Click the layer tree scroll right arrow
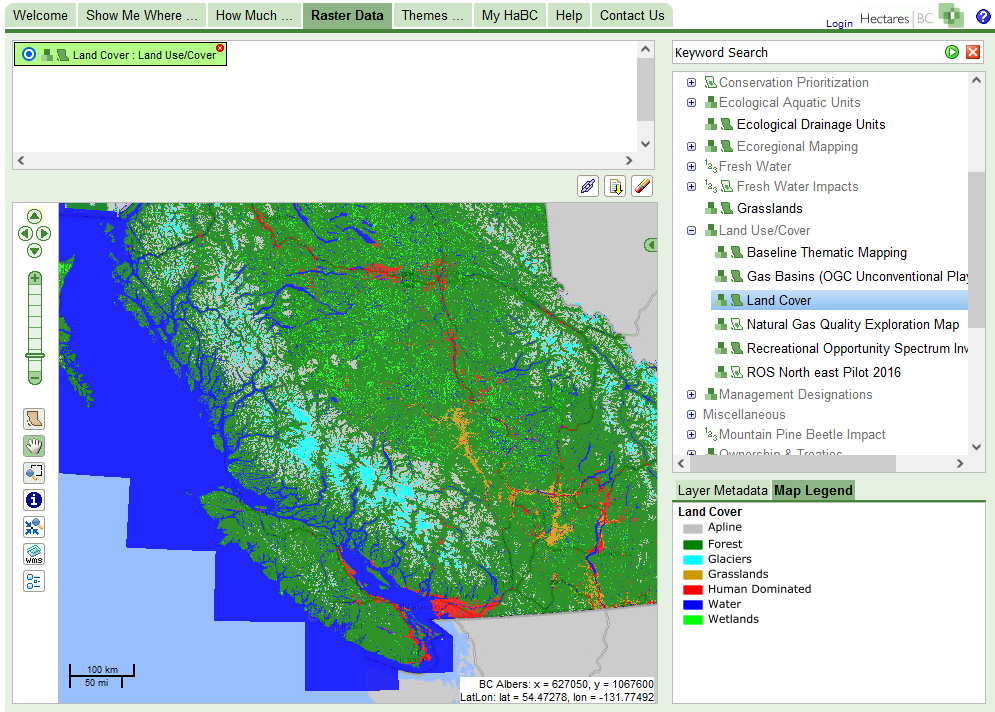Image resolution: width=995 pixels, height=712 pixels. click(960, 464)
